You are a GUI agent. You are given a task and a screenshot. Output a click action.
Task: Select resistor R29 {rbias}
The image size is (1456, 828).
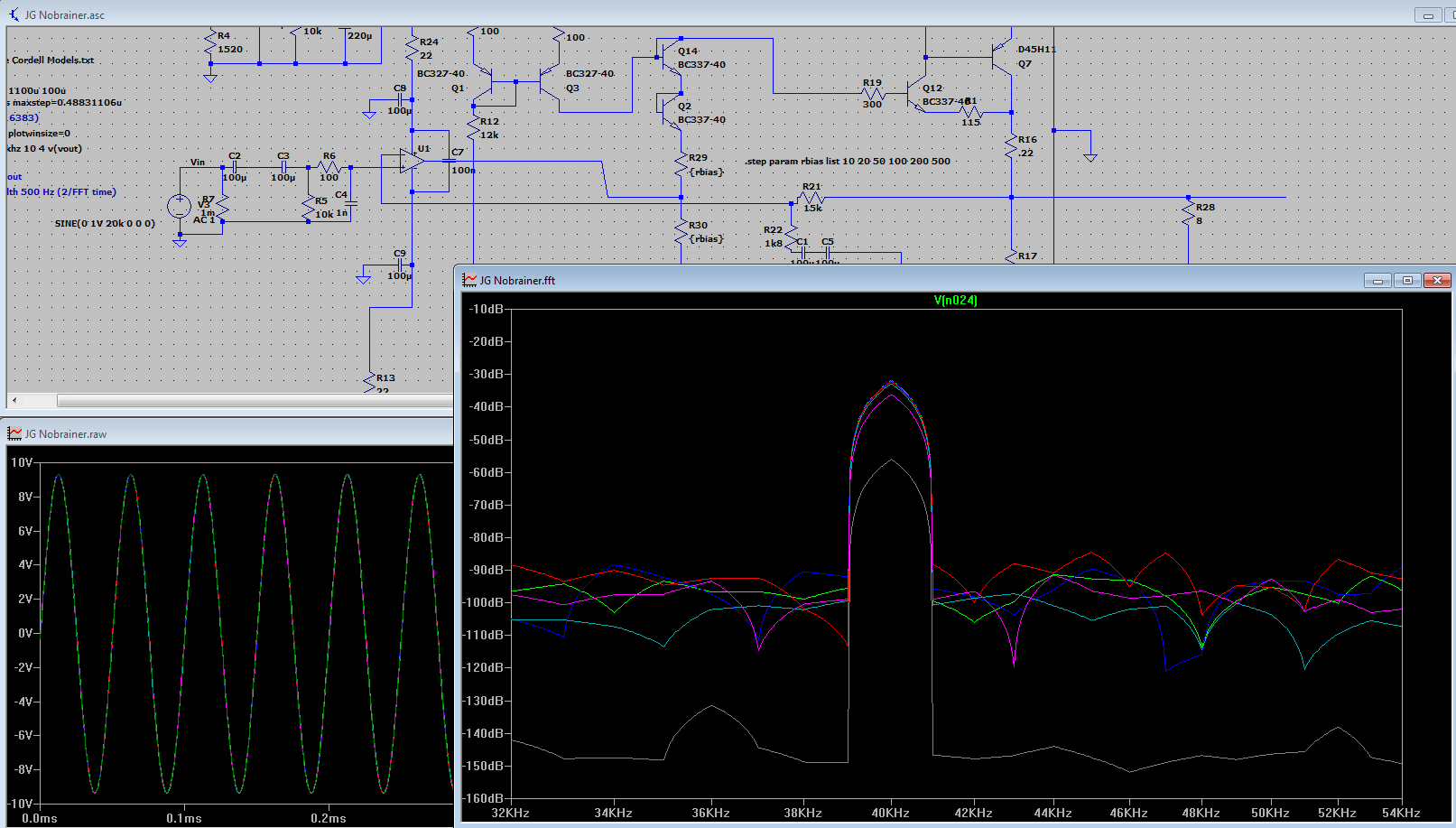click(x=681, y=165)
